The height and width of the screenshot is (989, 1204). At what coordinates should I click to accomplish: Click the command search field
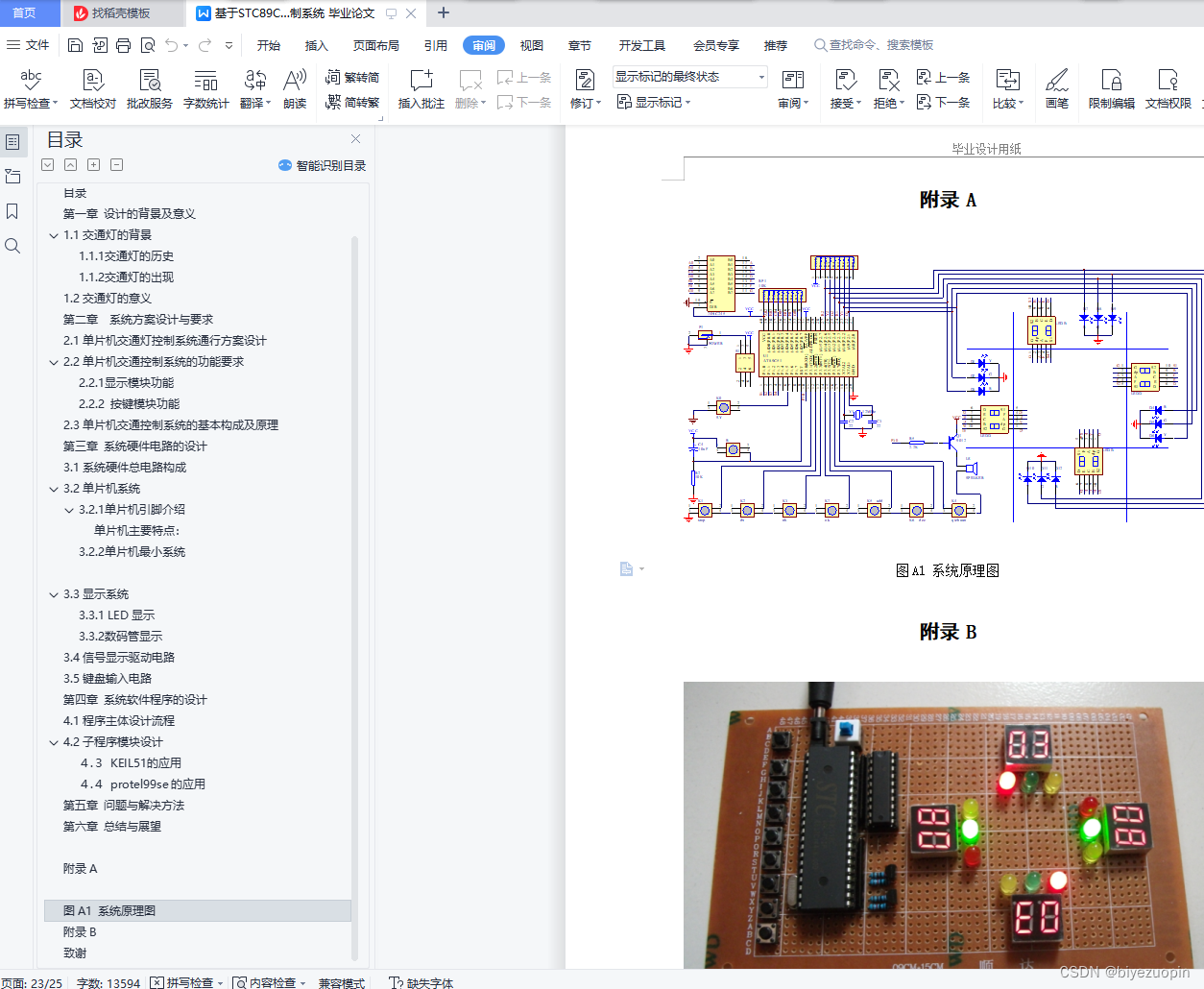click(874, 45)
